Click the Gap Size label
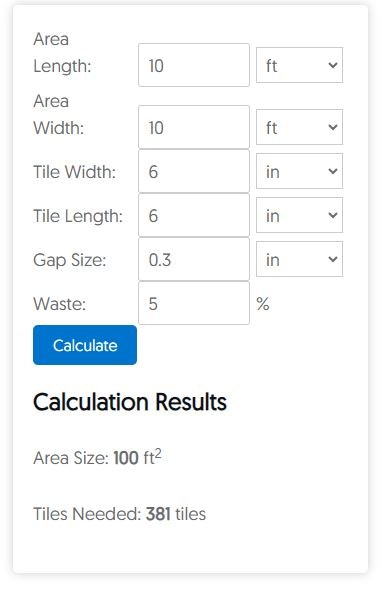Viewport: 381px width, 589px height. click(x=70, y=260)
